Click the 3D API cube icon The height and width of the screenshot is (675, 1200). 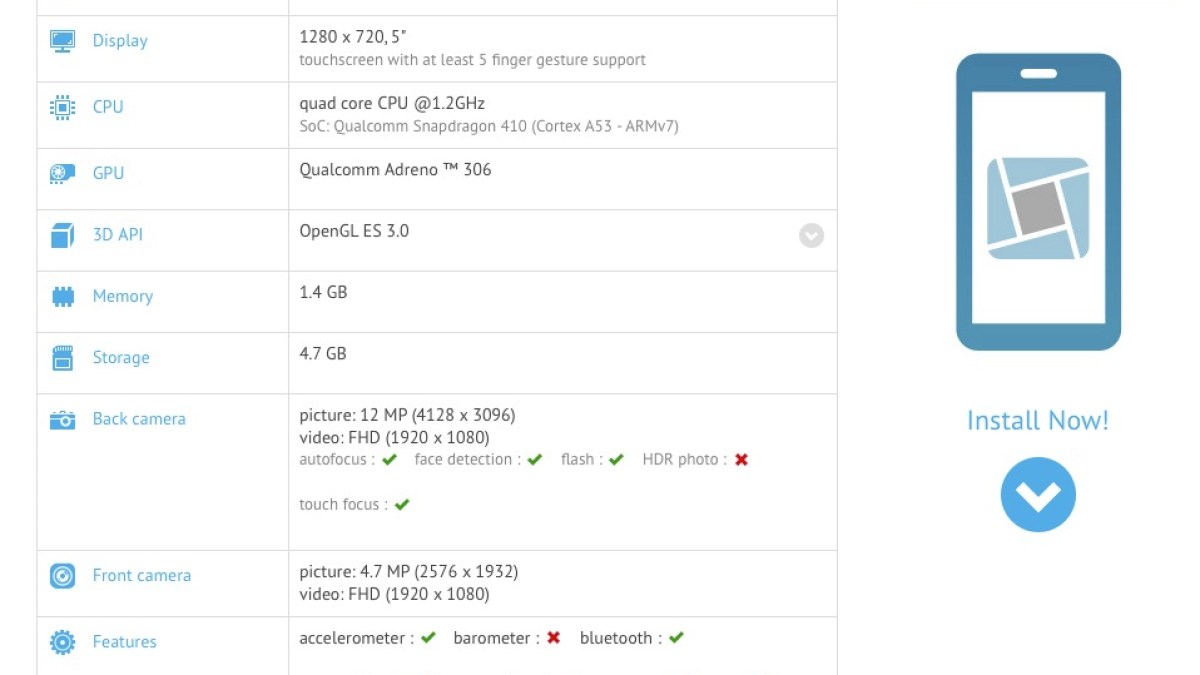pyautogui.click(x=62, y=235)
